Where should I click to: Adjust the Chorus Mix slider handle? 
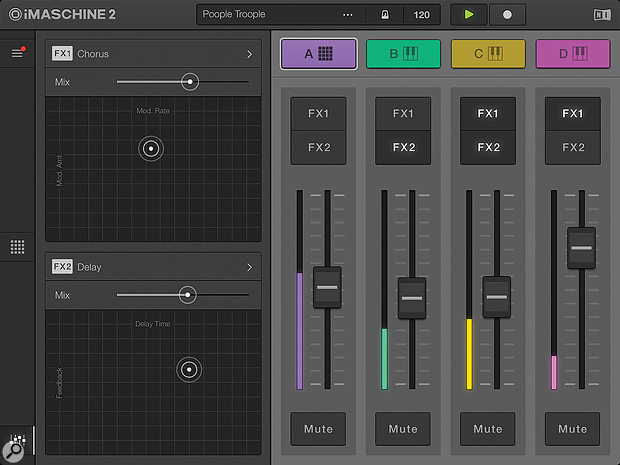[190, 82]
